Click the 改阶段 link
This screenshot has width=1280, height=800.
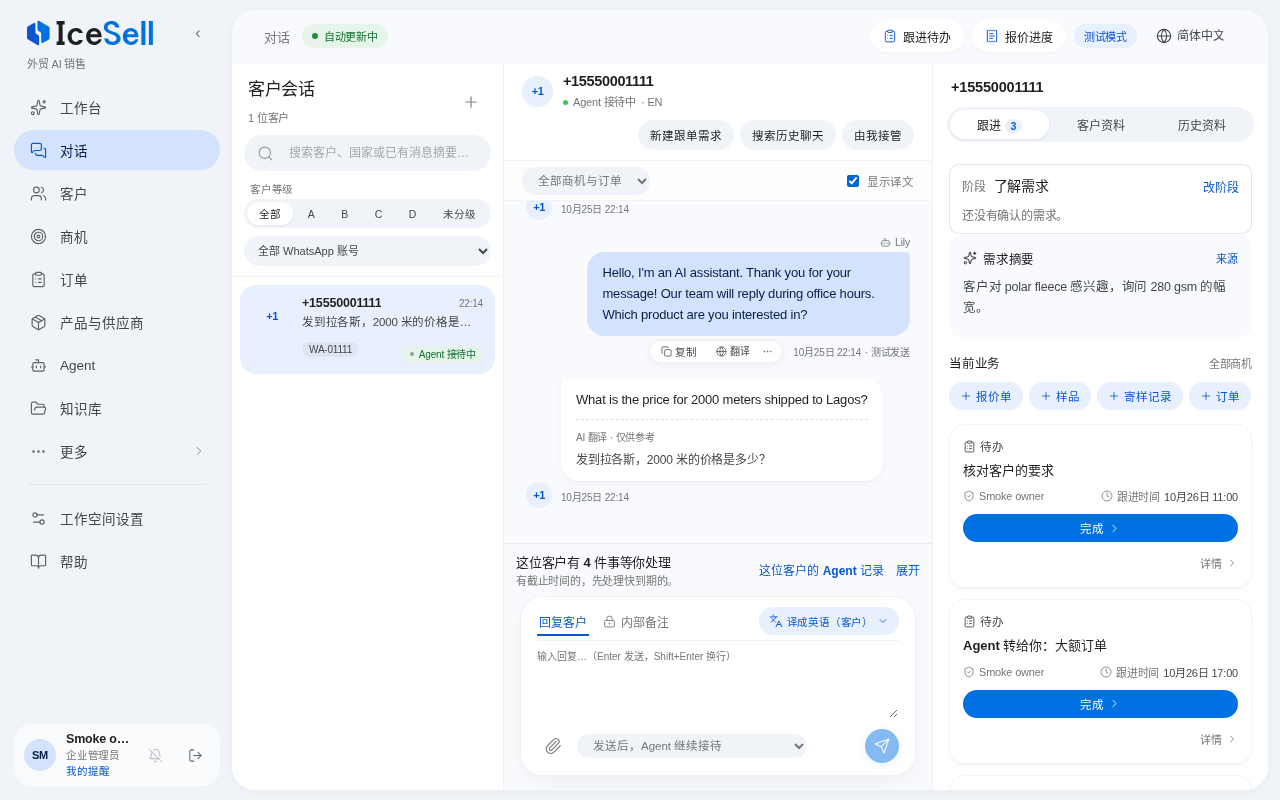click(1221, 187)
